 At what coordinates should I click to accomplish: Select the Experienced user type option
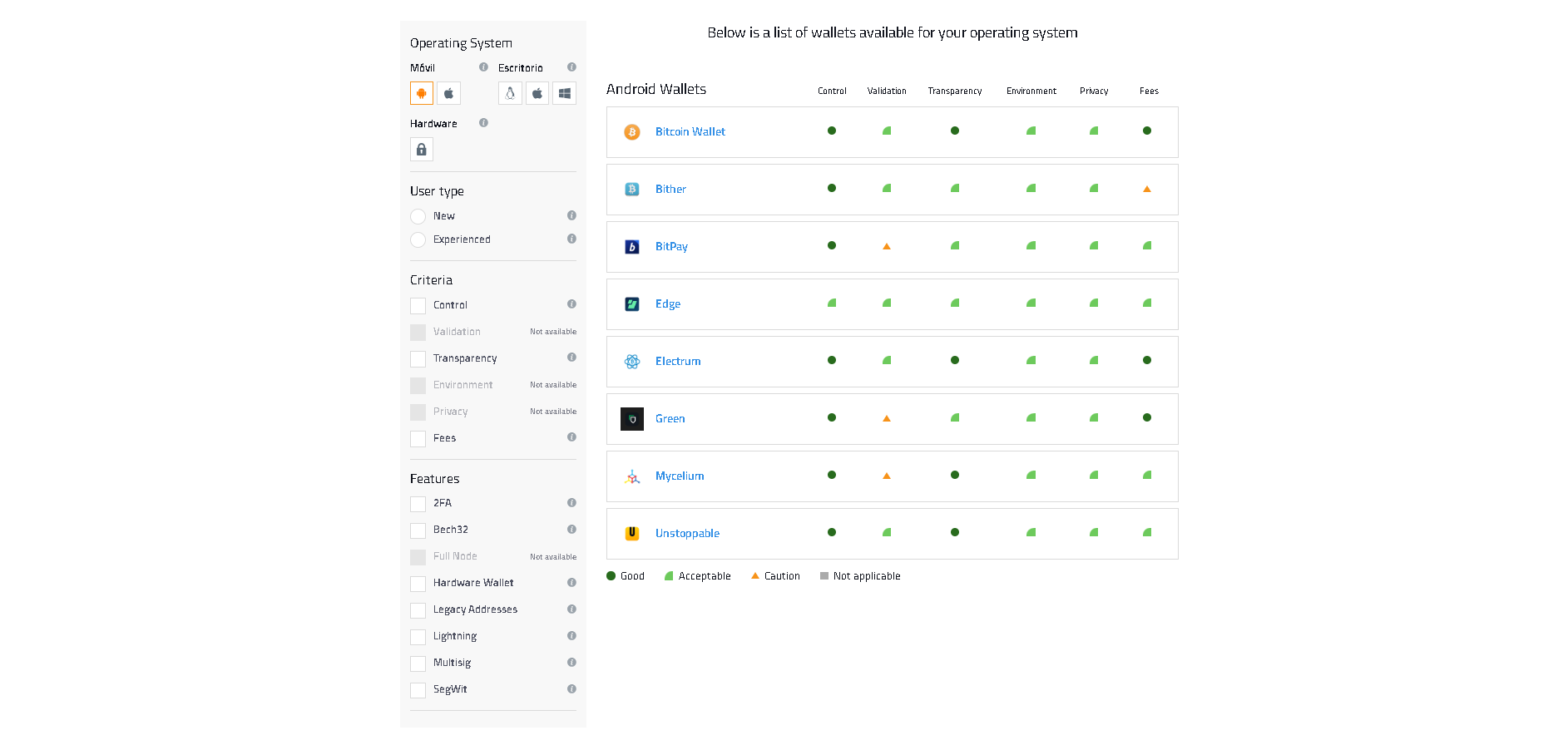click(418, 239)
